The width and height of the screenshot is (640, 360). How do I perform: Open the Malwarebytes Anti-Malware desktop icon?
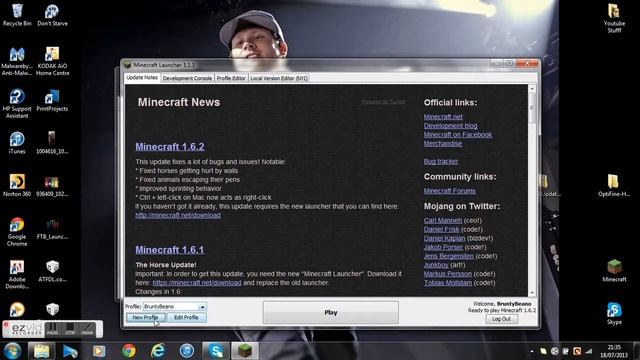[17, 61]
